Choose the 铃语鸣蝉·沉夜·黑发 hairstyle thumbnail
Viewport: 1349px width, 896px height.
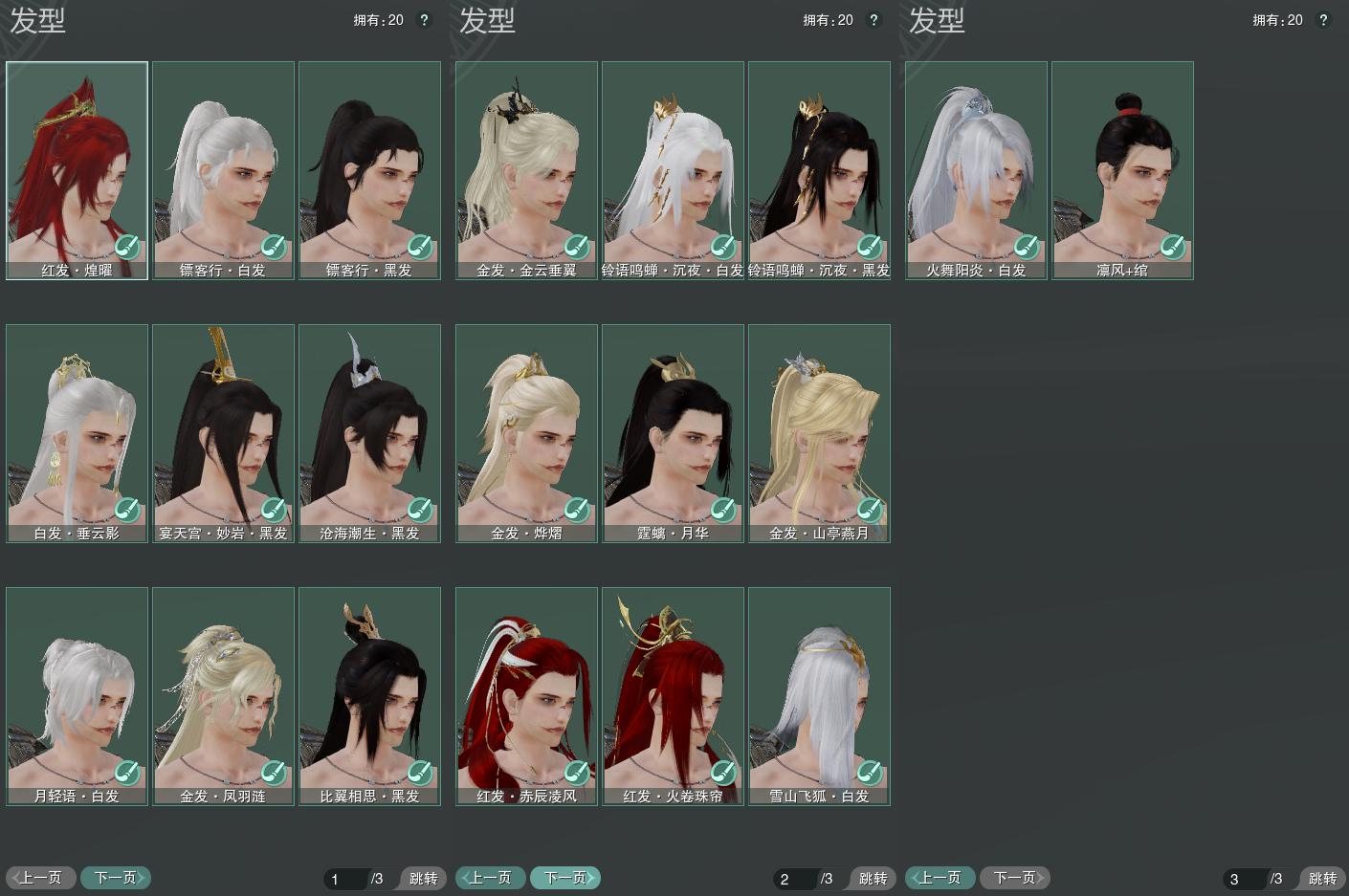pos(820,171)
